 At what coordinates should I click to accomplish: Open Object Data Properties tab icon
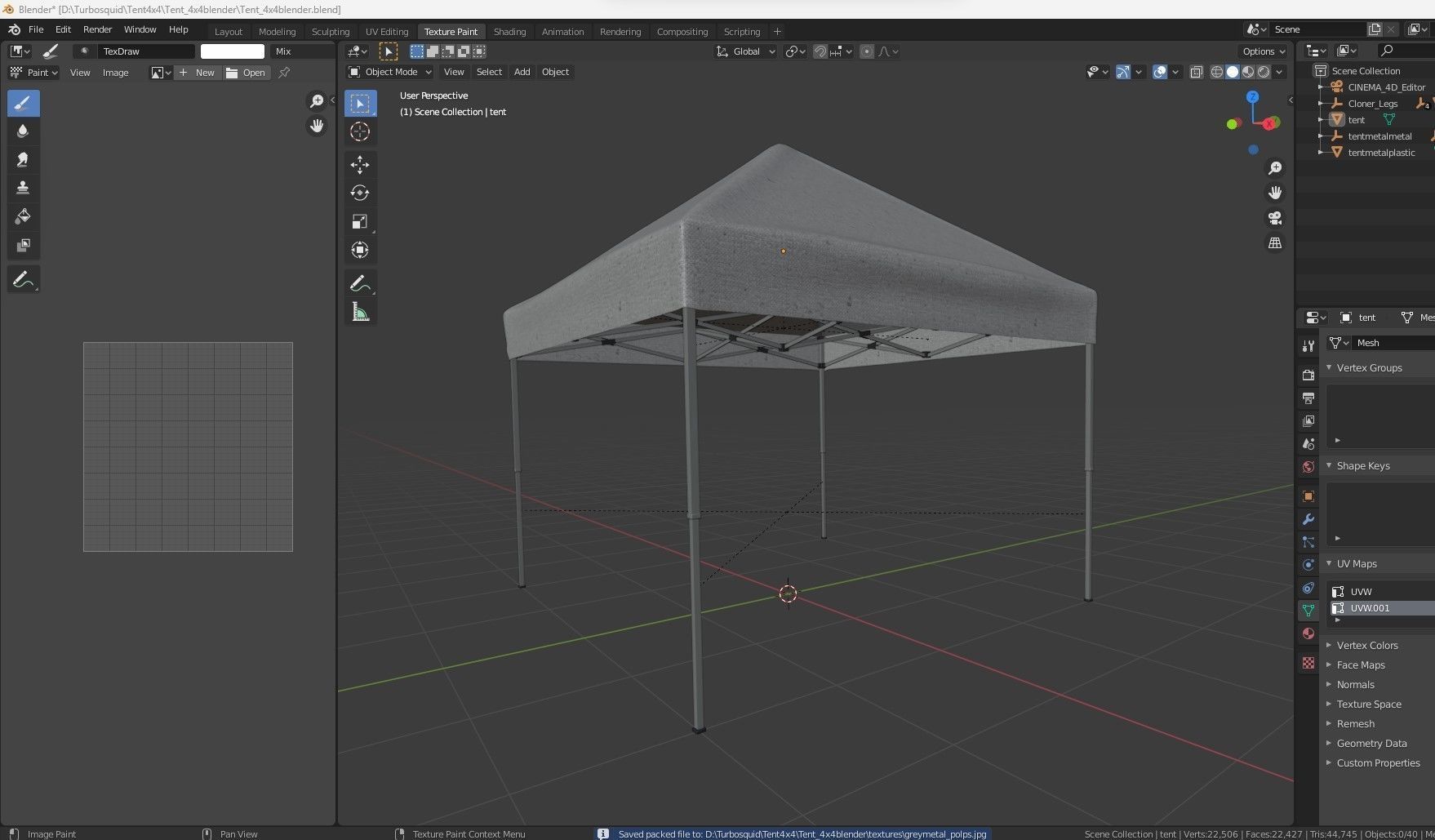point(1308,611)
